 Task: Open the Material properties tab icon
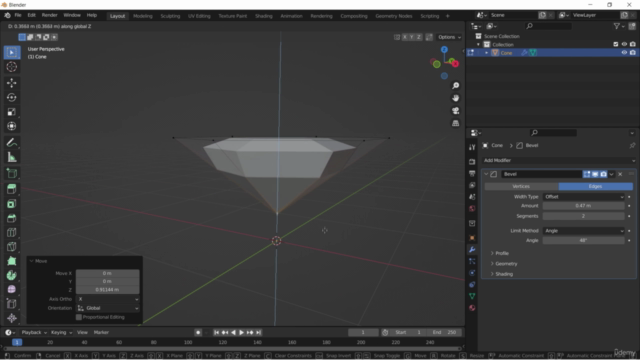[472, 308]
